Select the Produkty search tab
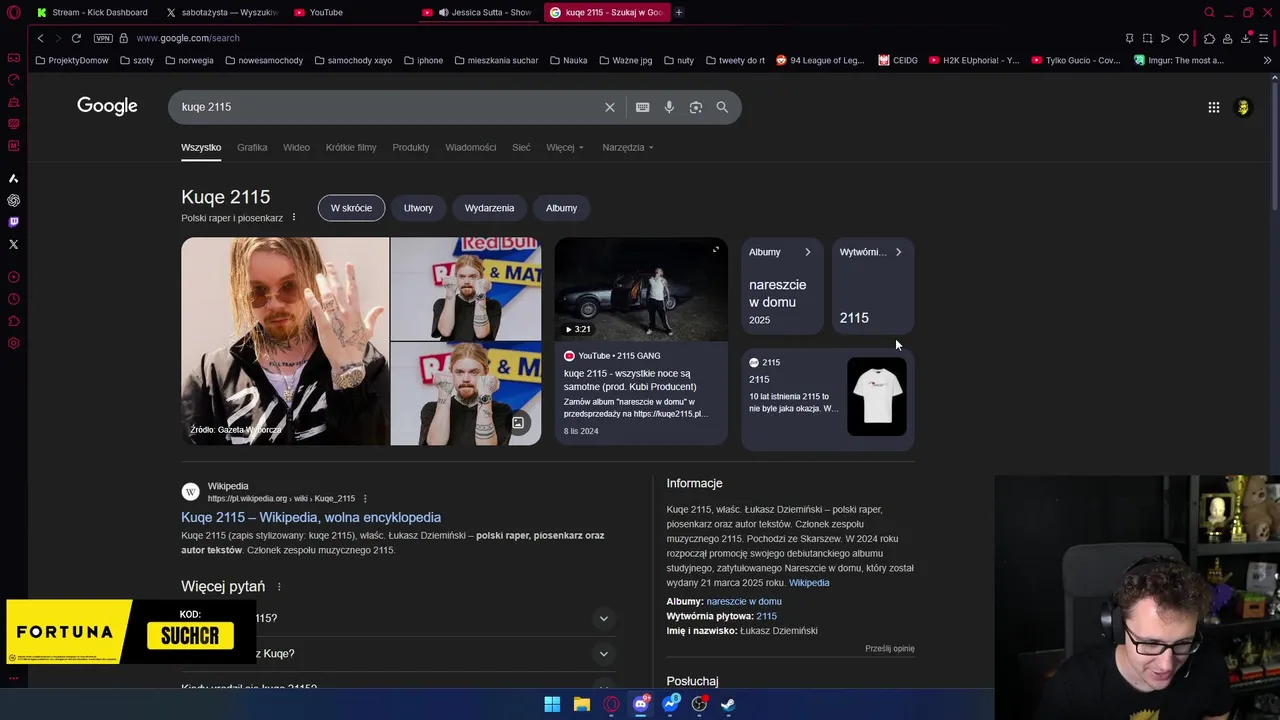Viewport: 1280px width, 720px height. [411, 147]
